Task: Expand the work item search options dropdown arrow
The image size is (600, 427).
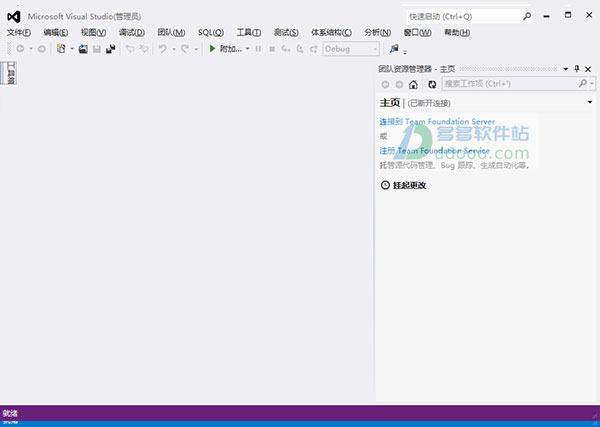Action: click(x=592, y=83)
